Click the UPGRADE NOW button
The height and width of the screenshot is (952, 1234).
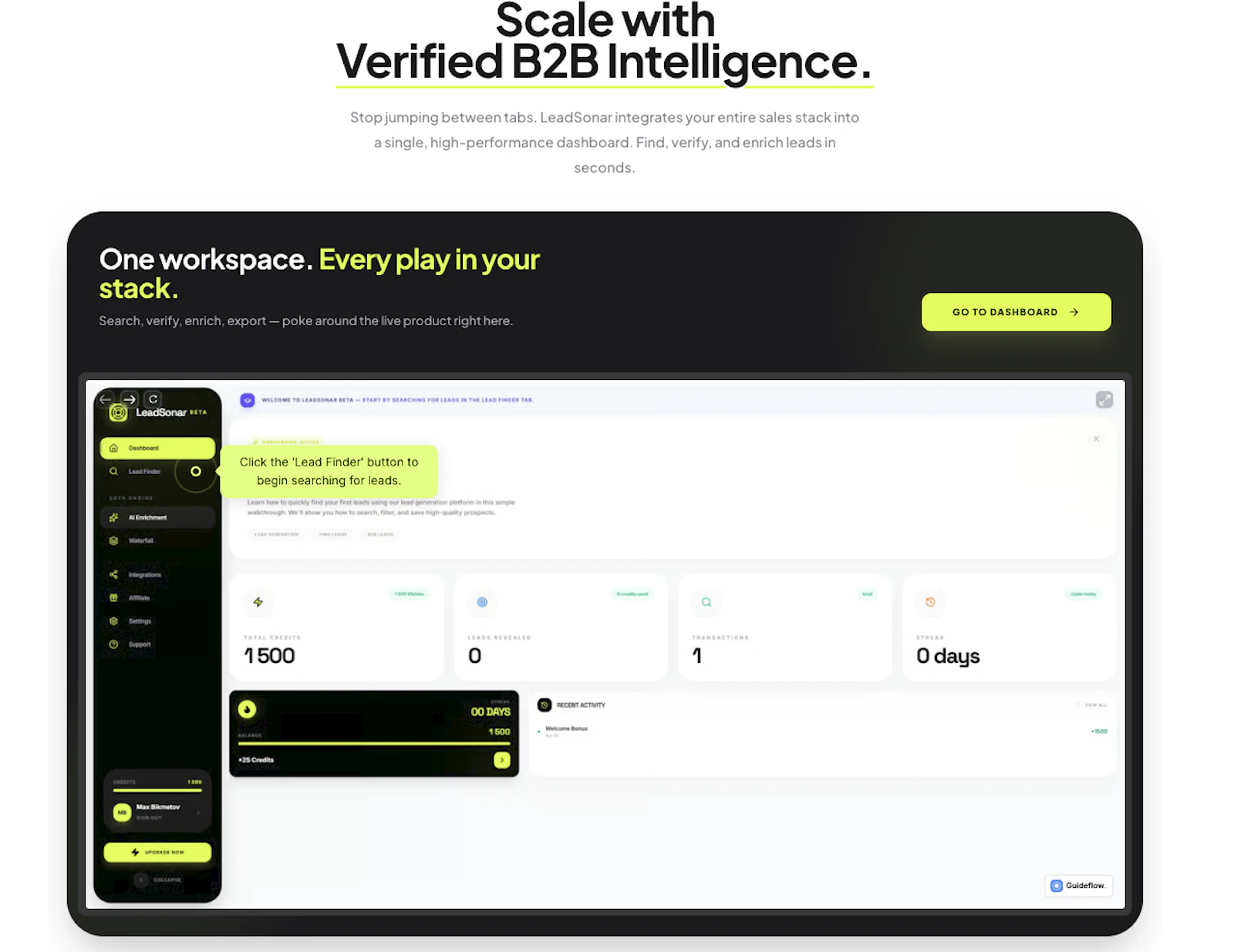tap(157, 852)
